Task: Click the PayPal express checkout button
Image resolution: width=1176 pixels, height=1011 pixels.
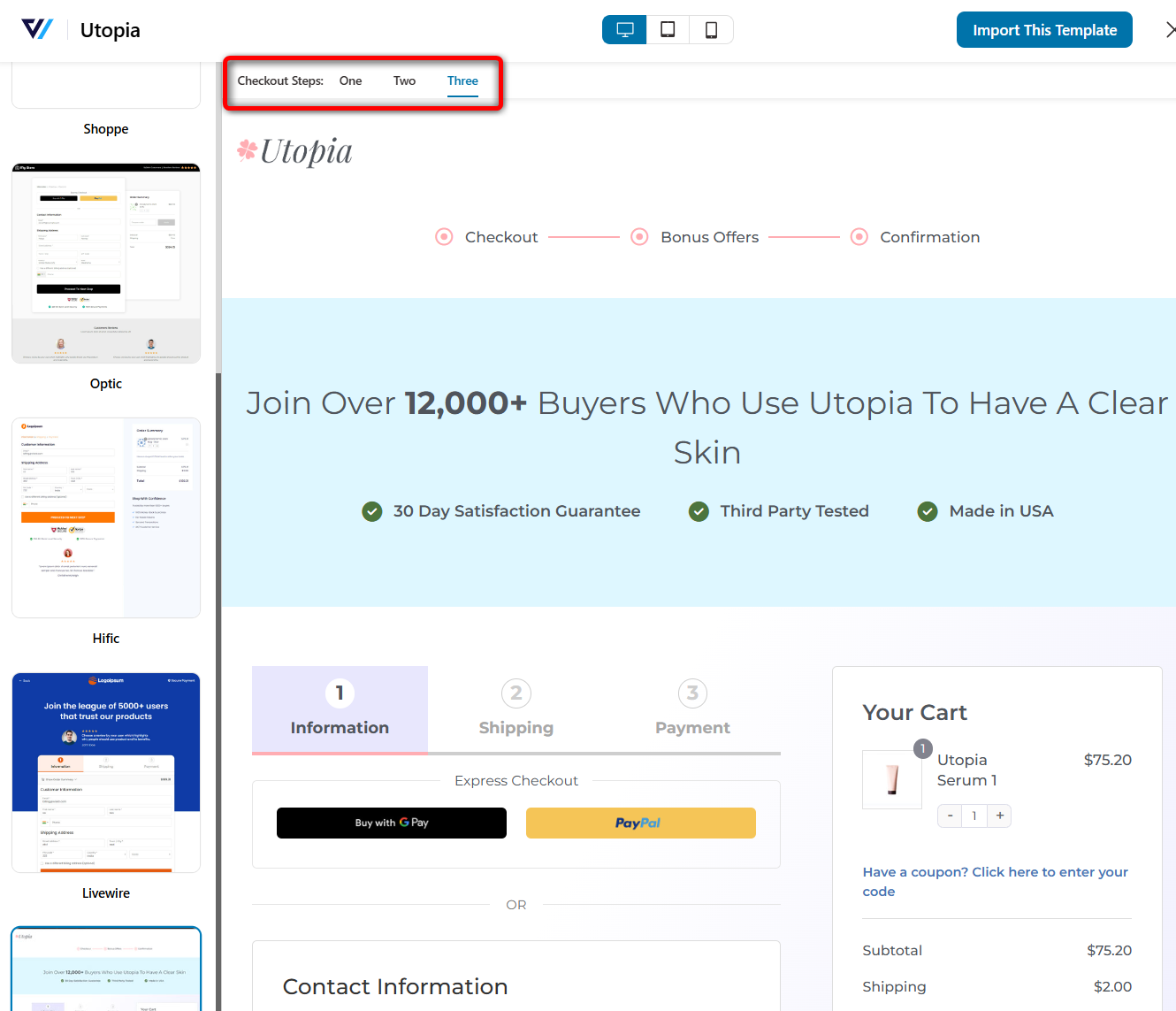Action: pos(641,823)
